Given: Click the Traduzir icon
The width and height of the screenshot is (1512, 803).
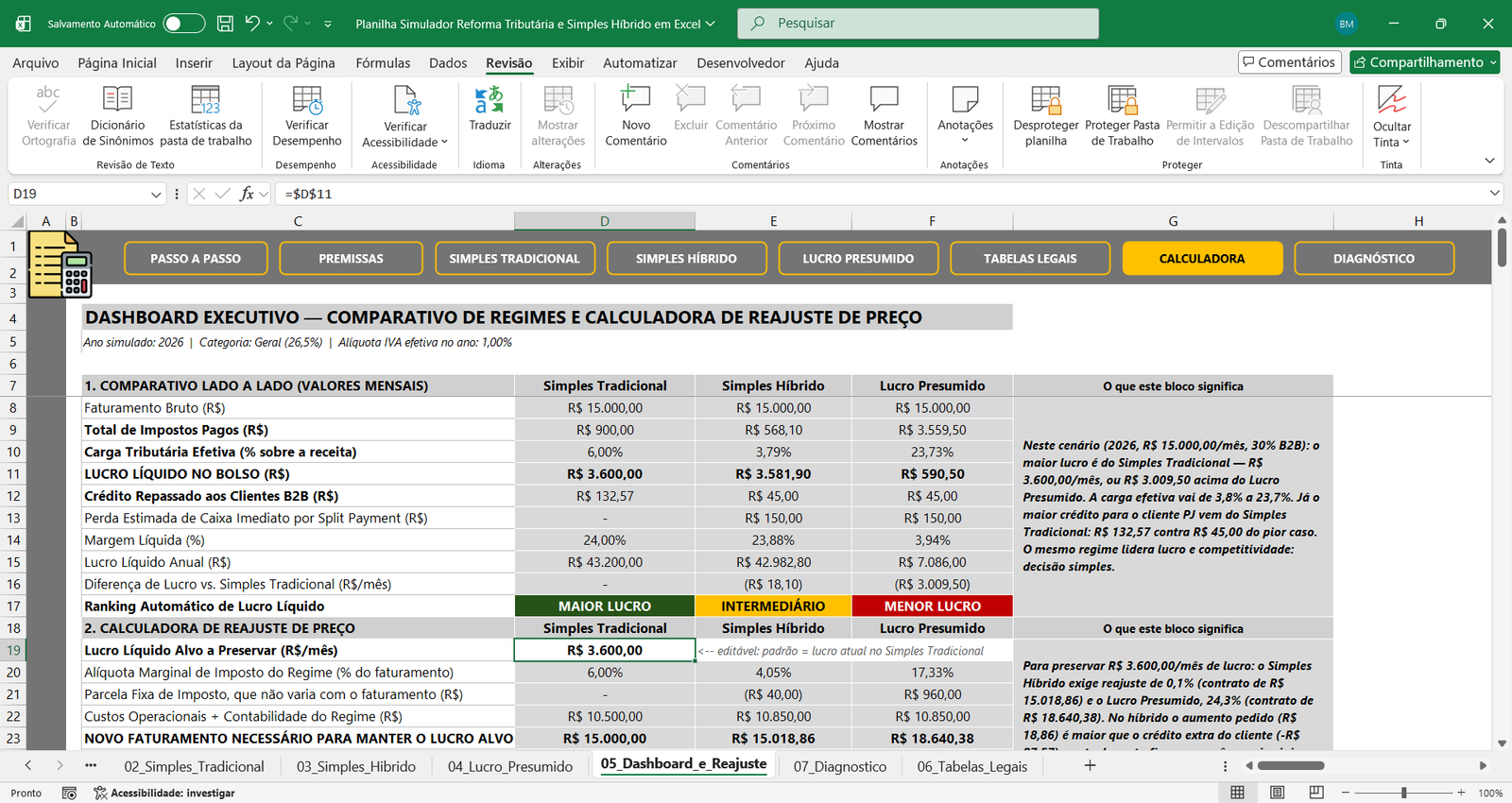Looking at the screenshot, I should (490, 99).
